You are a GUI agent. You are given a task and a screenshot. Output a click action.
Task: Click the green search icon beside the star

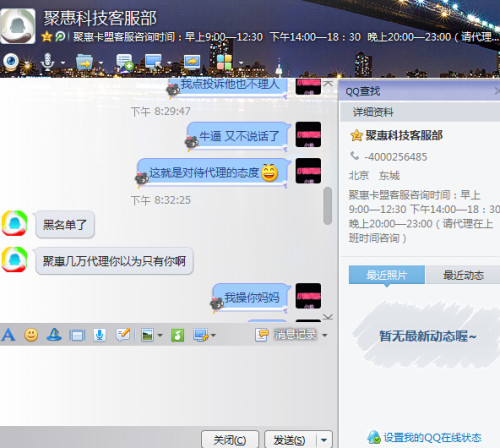tap(60, 36)
